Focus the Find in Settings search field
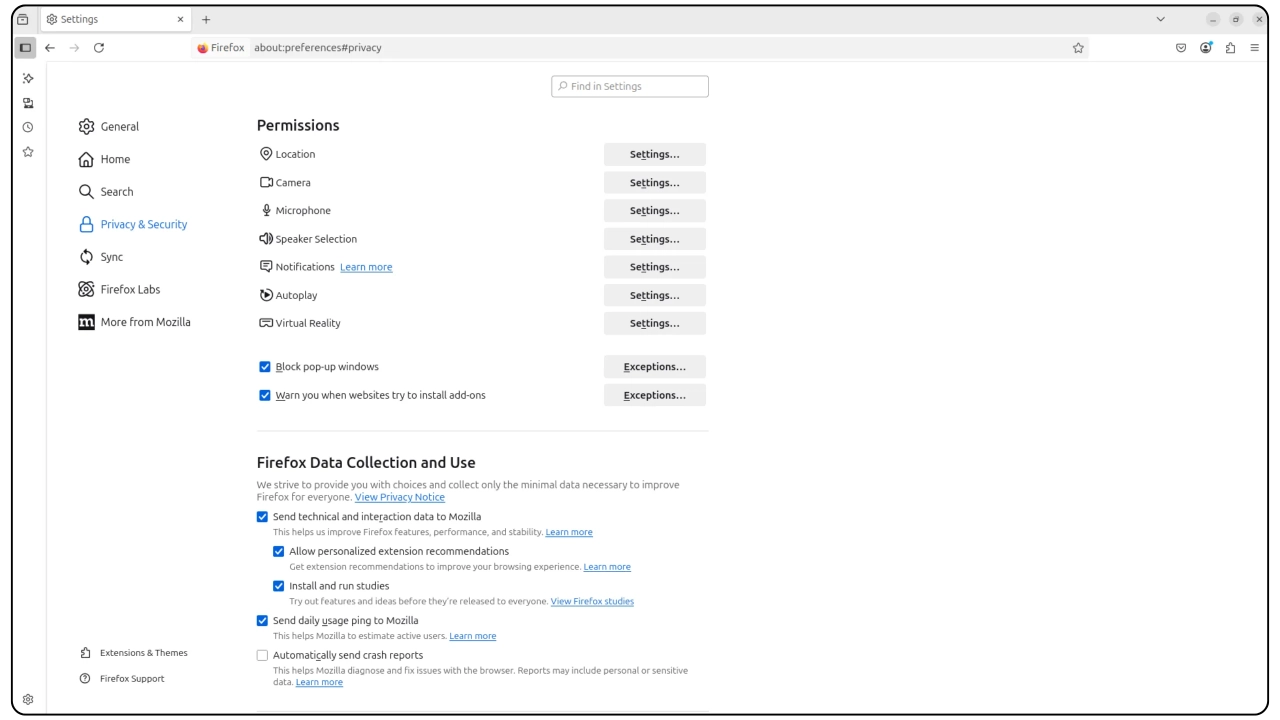This screenshot has height=720, width=1280. point(630,86)
